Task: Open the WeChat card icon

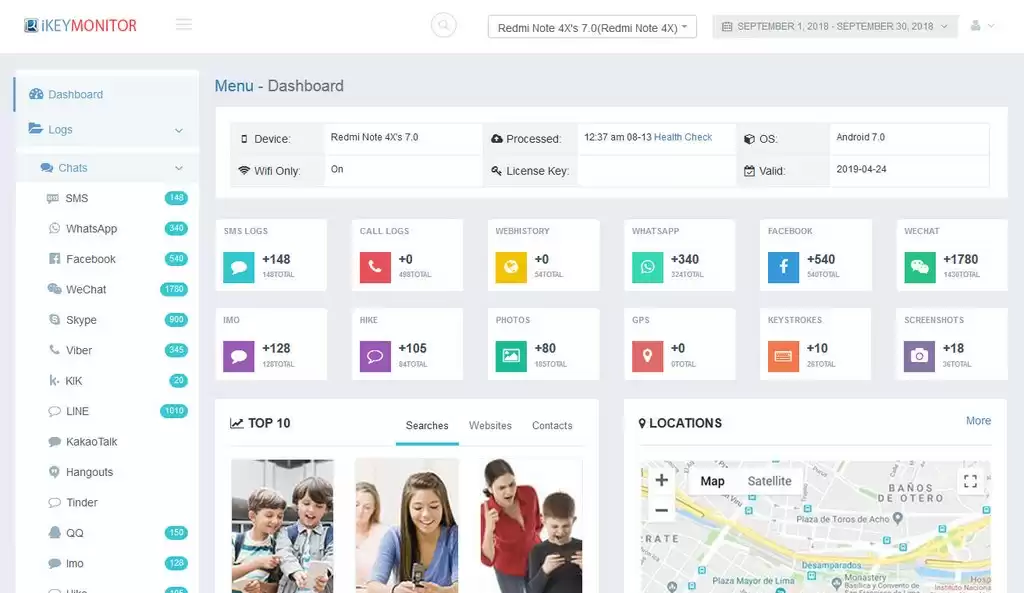Action: click(919, 268)
